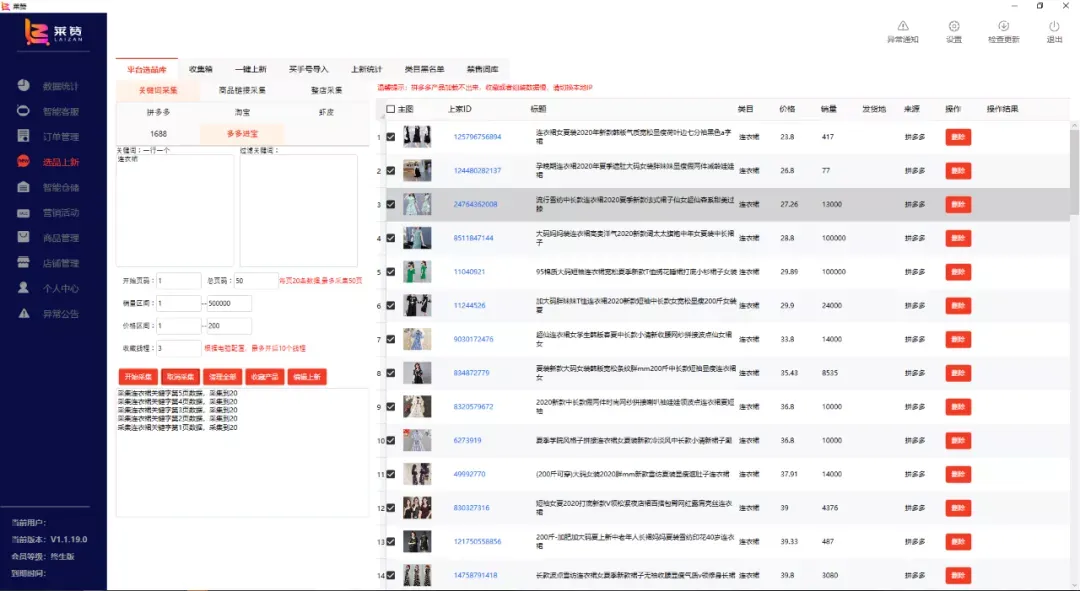The image size is (1080, 591).
Task: Switch to the 一键上新 tab
Action: [251, 69]
